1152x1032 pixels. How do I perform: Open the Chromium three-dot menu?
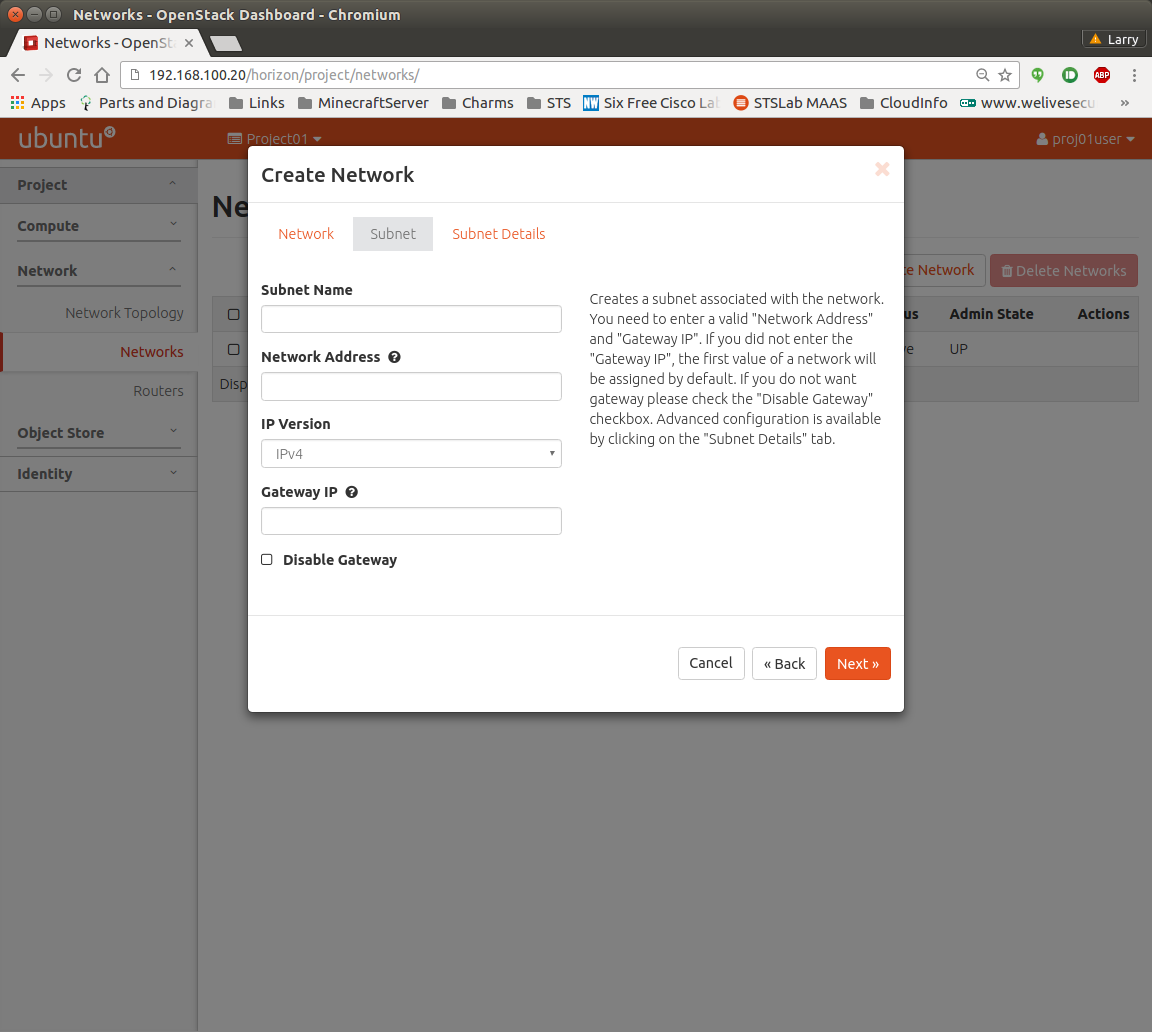[x=1134, y=75]
